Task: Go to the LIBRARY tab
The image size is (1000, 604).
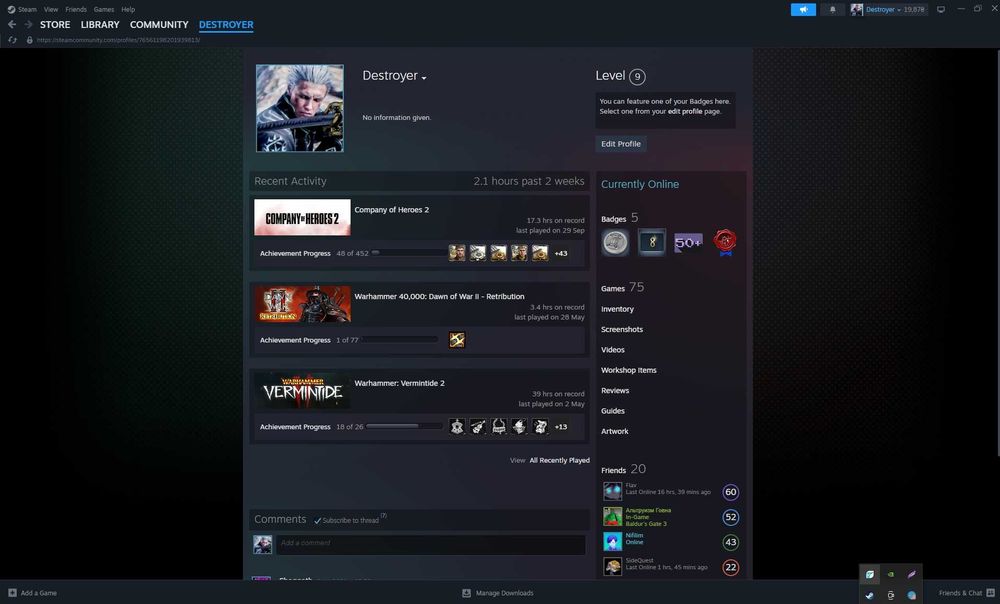Action: coord(100,25)
